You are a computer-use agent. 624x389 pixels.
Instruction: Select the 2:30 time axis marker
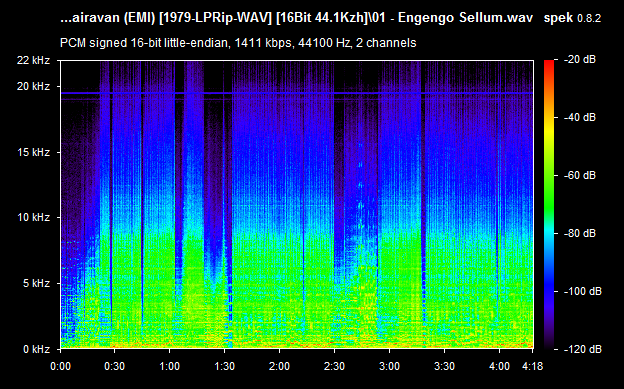tap(334, 366)
